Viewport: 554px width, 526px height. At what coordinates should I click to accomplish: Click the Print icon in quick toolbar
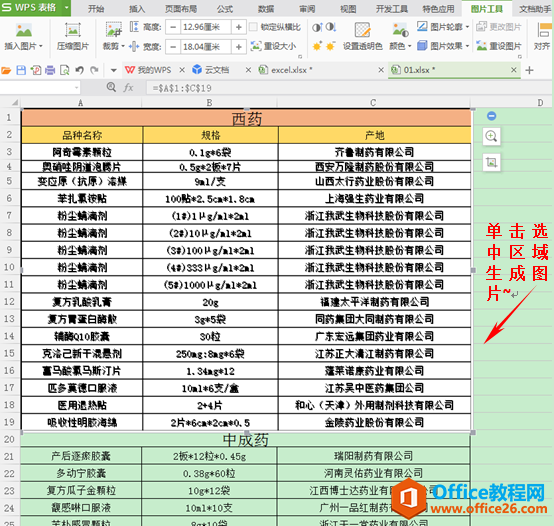click(50, 70)
